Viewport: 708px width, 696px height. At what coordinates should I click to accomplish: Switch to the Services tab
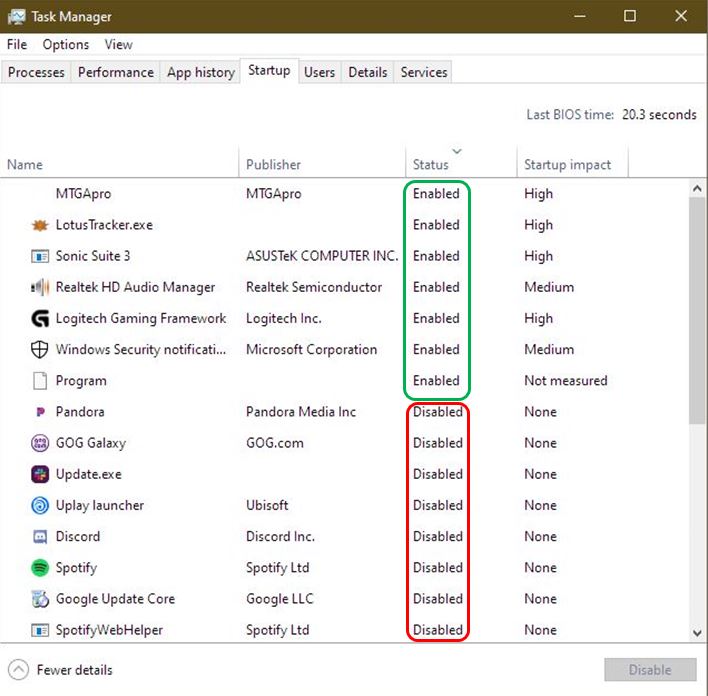(x=424, y=72)
